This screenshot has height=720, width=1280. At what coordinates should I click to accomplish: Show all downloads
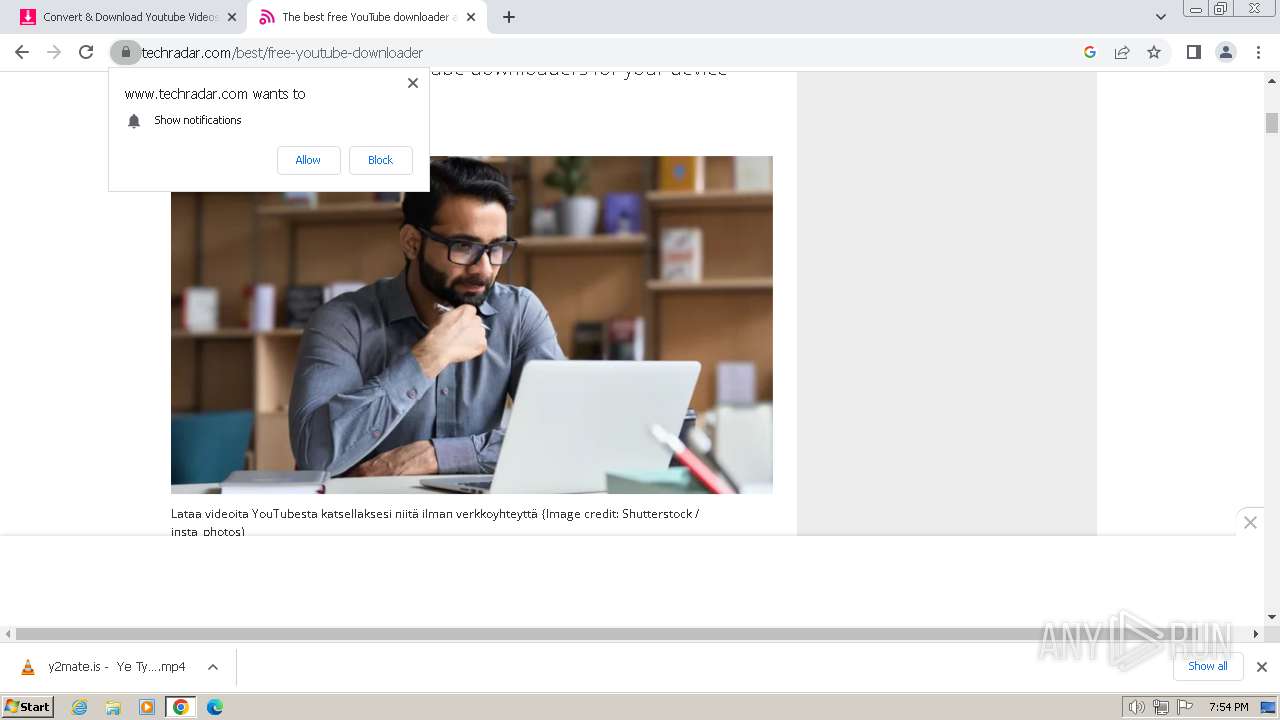click(1207, 666)
